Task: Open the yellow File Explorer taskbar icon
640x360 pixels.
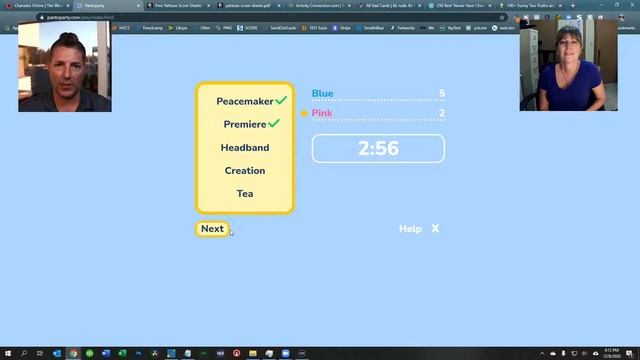Action: pyautogui.click(x=253, y=353)
